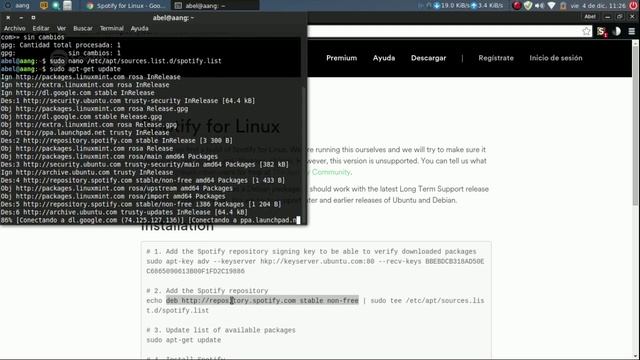Click 'Des:2 http://repository.spotify.com stable InRelease' line
Screen dimensions: 640x360
tap(117, 140)
